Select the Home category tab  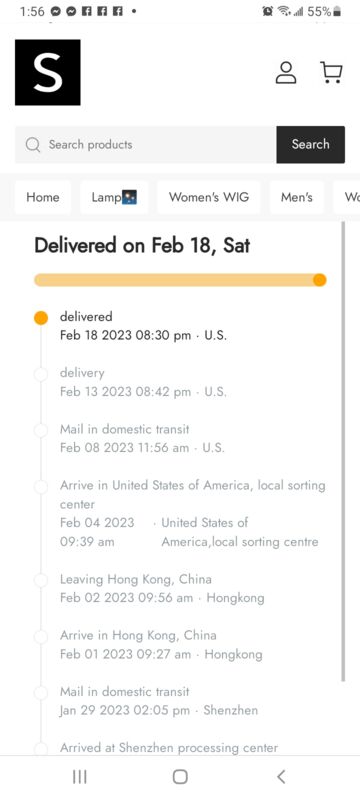(x=43, y=197)
